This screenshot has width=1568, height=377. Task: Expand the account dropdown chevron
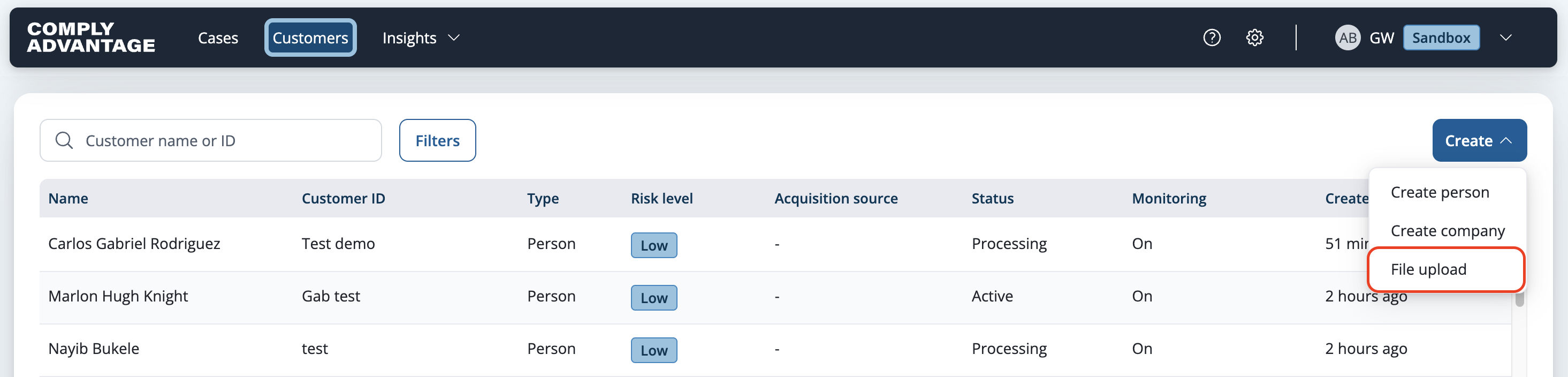[1505, 38]
